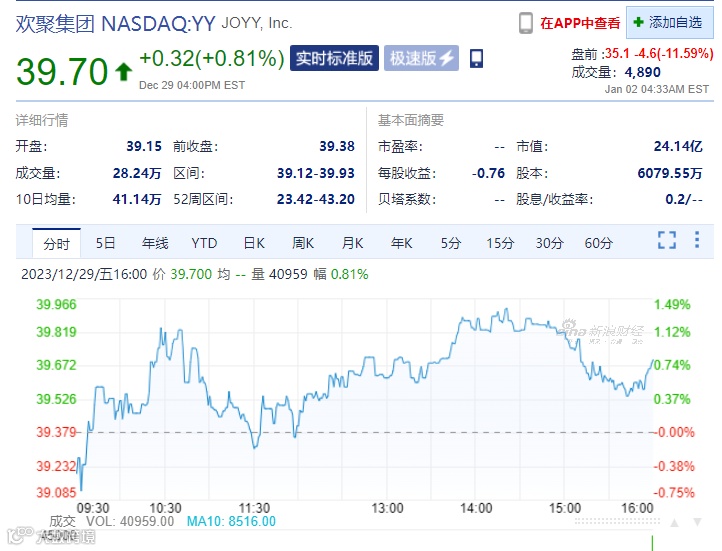Click the mobile device icon next to 极速版
Image resolution: width=722 pixels, height=551 pixels.
coord(477,58)
